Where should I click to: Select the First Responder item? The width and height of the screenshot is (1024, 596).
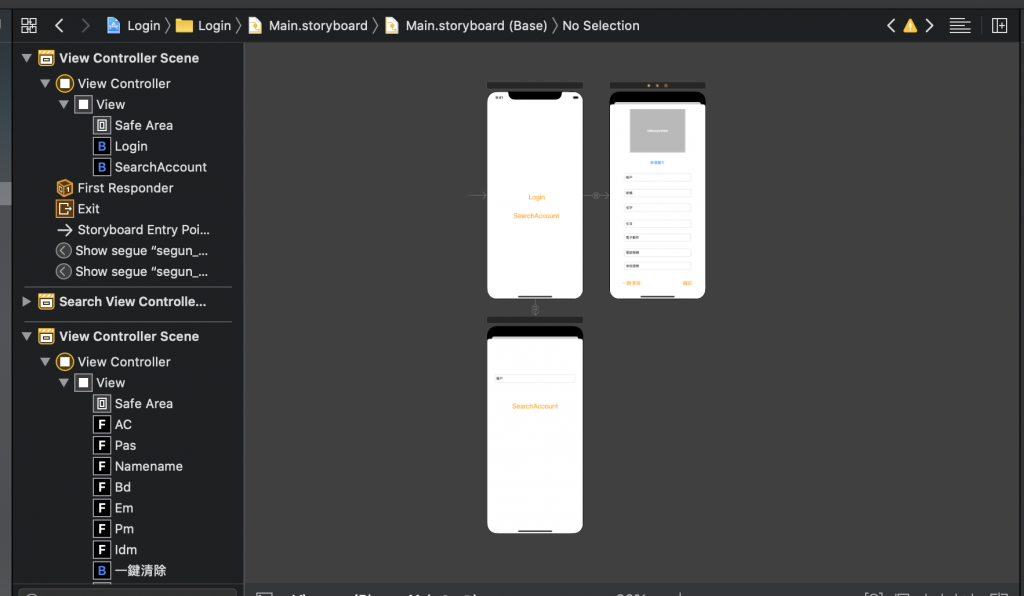115,188
